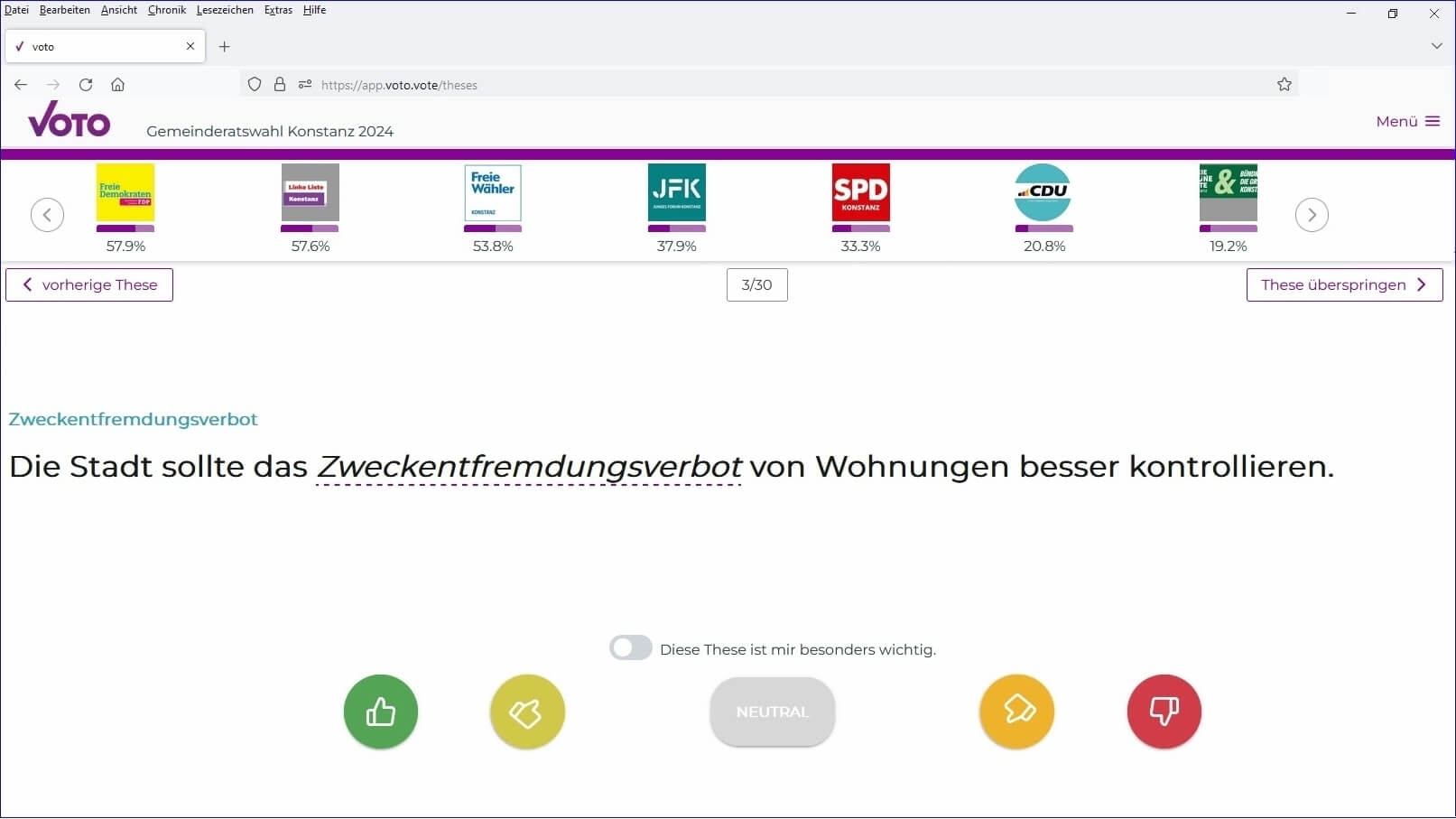Viewport: 1456px width, 819px height.
Task: Show previous parties with left carousel arrow
Action: (47, 215)
